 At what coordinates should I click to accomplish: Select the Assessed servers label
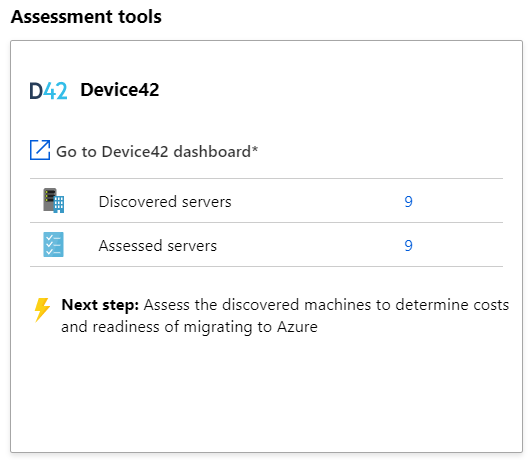tap(157, 246)
